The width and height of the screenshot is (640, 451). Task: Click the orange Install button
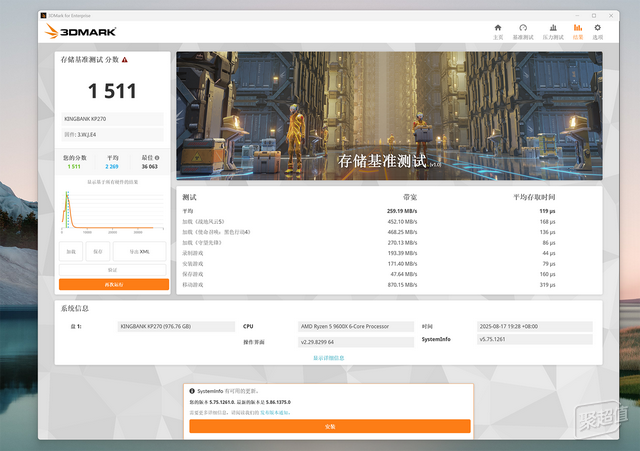point(330,427)
